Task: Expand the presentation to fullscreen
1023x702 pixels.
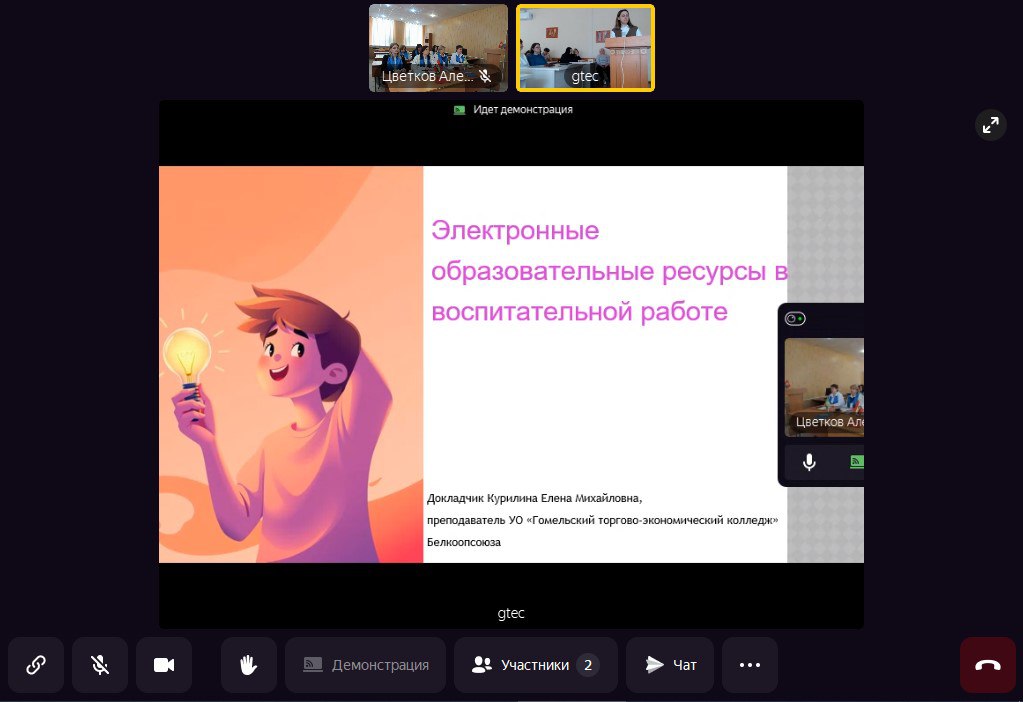Action: pos(990,125)
